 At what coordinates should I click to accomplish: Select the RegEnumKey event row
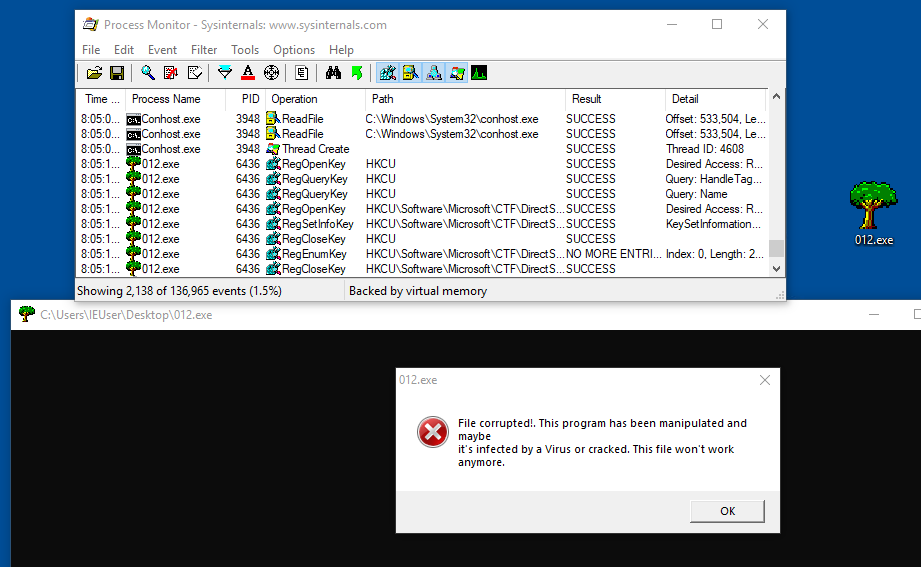pos(422,254)
